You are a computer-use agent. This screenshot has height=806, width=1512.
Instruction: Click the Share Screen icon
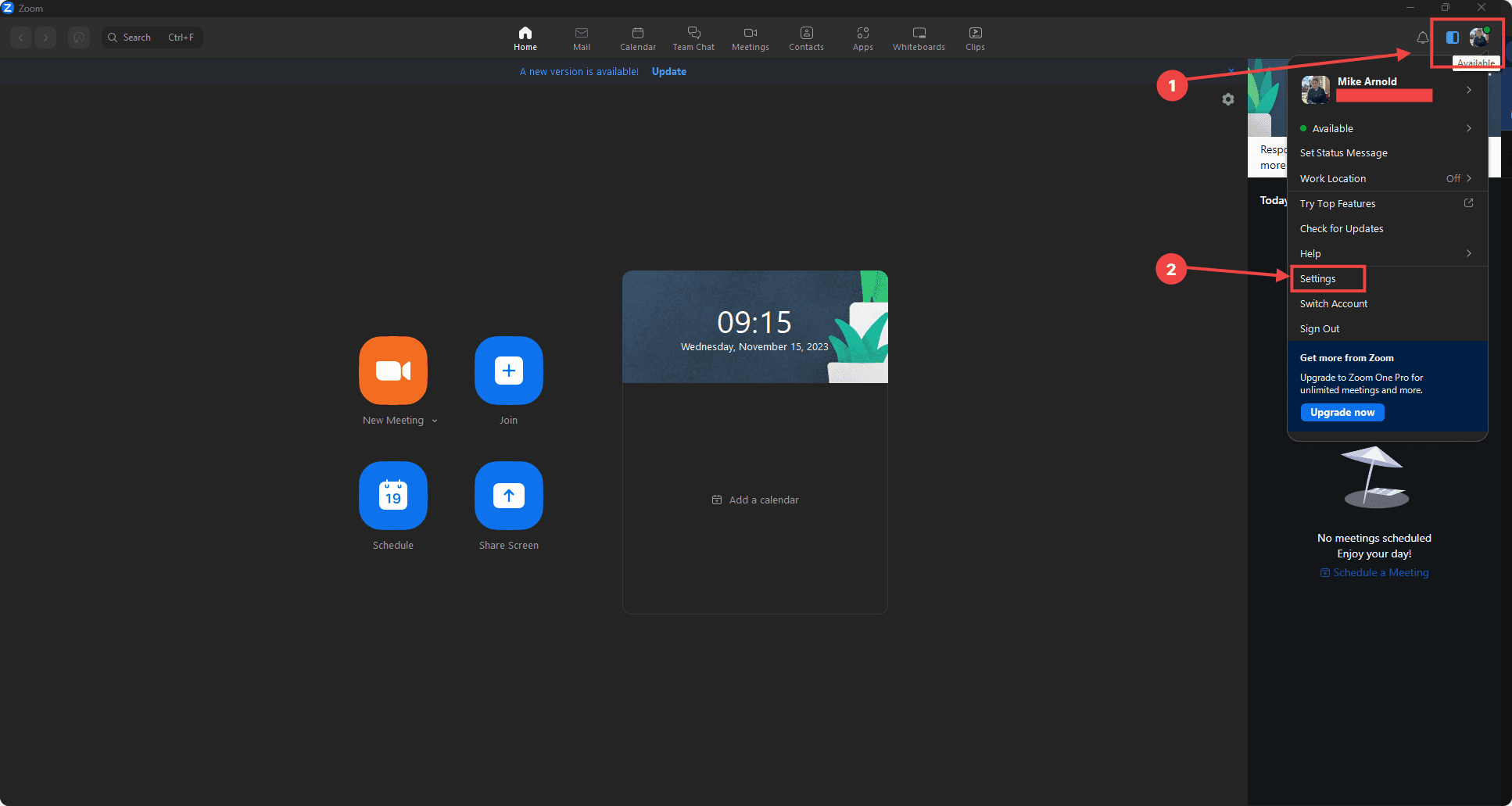click(x=509, y=496)
